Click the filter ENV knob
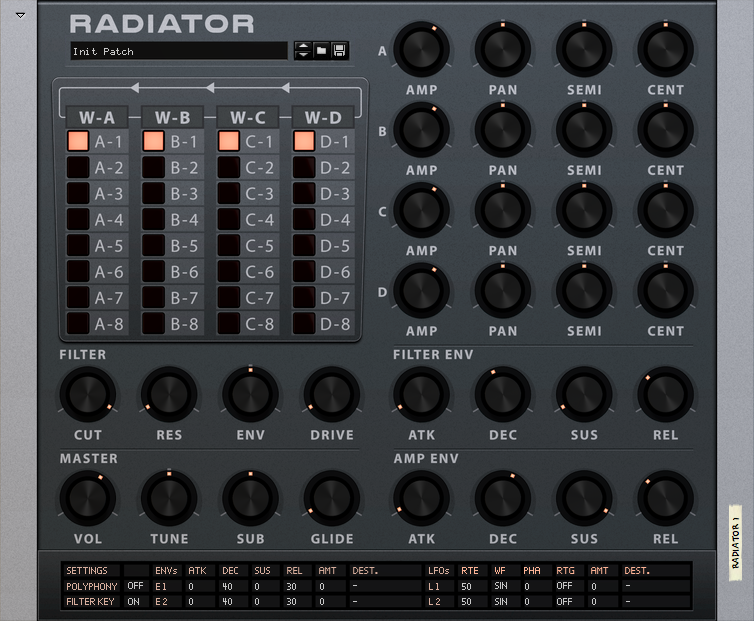 [251, 394]
